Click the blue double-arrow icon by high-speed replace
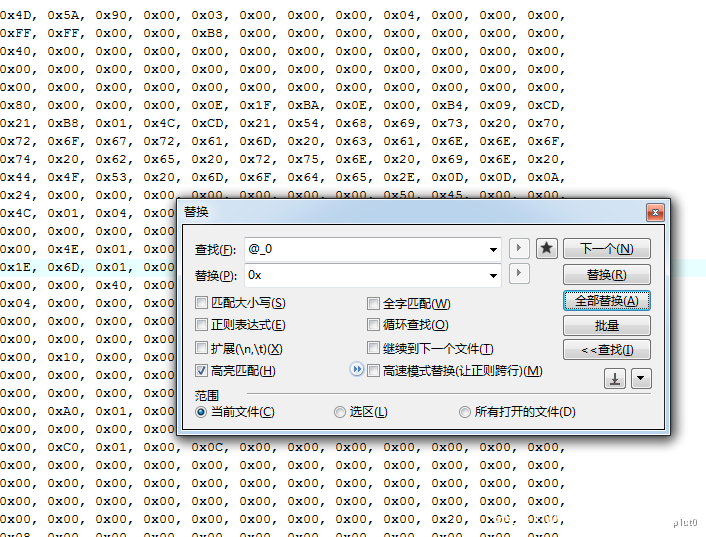Screen dimensions: 706x537 [356, 370]
